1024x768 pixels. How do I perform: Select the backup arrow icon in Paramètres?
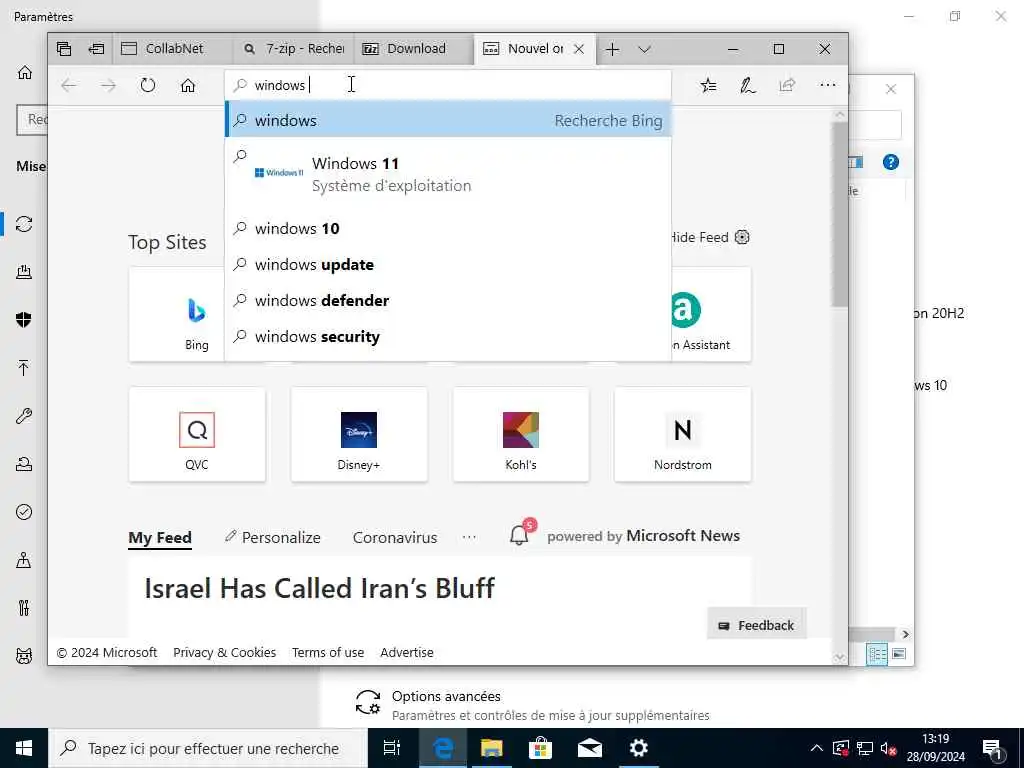pos(24,368)
